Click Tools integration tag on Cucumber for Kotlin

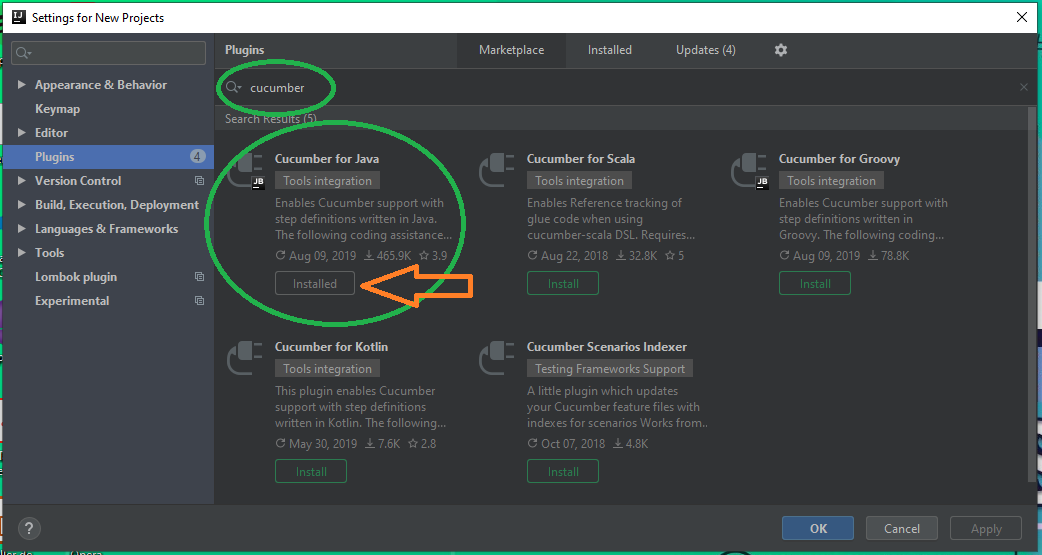tap(328, 369)
